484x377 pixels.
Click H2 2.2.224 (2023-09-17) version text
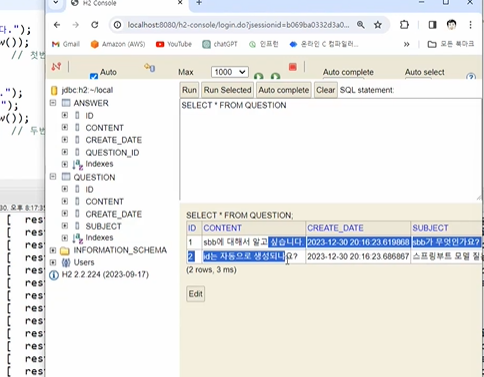pyautogui.click(x=105, y=275)
